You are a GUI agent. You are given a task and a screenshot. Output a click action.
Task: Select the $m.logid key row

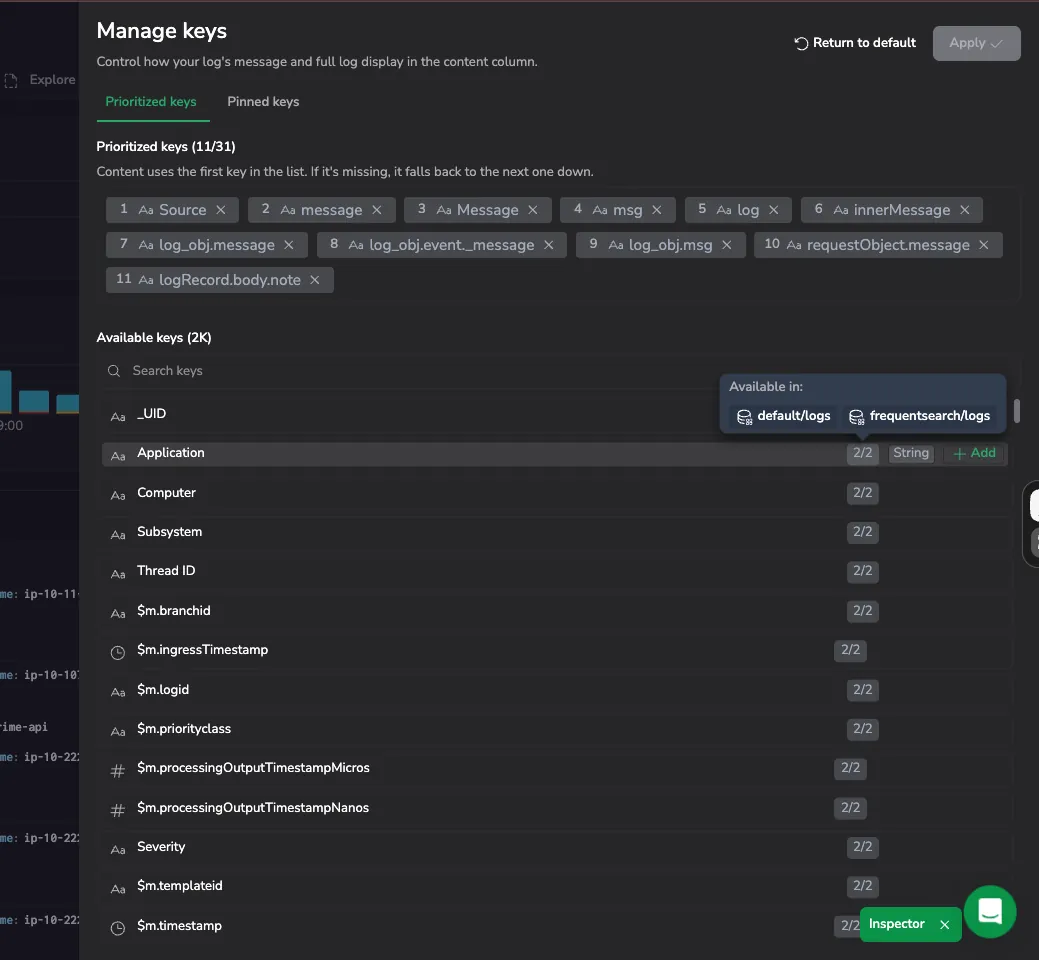tap(555, 690)
